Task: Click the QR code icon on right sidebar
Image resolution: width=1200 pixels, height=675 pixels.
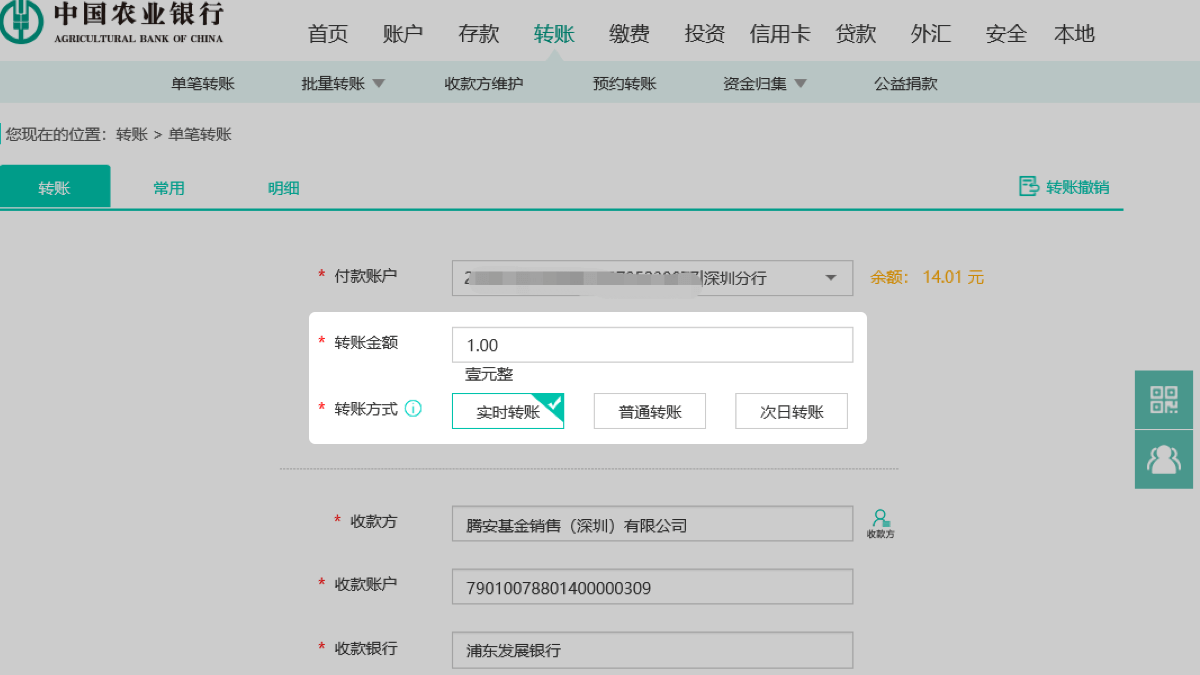Action: (1164, 399)
